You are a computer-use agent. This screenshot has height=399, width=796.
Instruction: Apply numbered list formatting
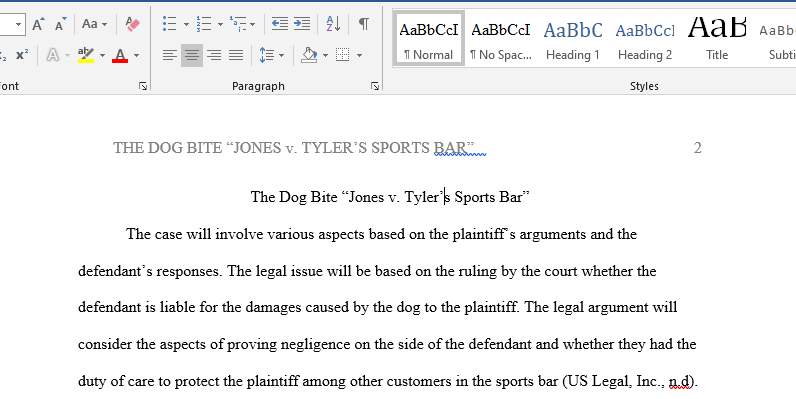click(204, 24)
